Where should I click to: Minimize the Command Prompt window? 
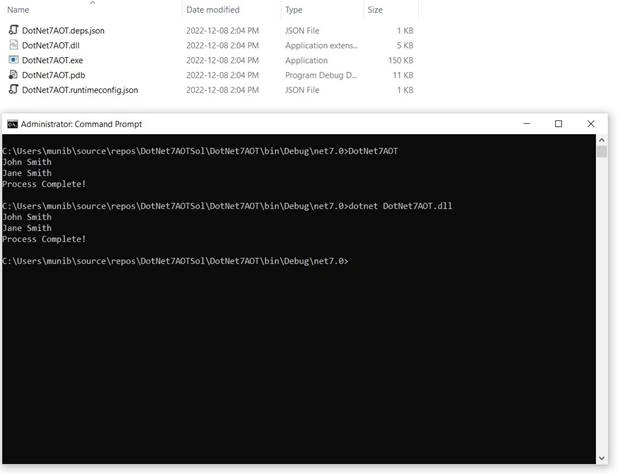pyautogui.click(x=526, y=124)
